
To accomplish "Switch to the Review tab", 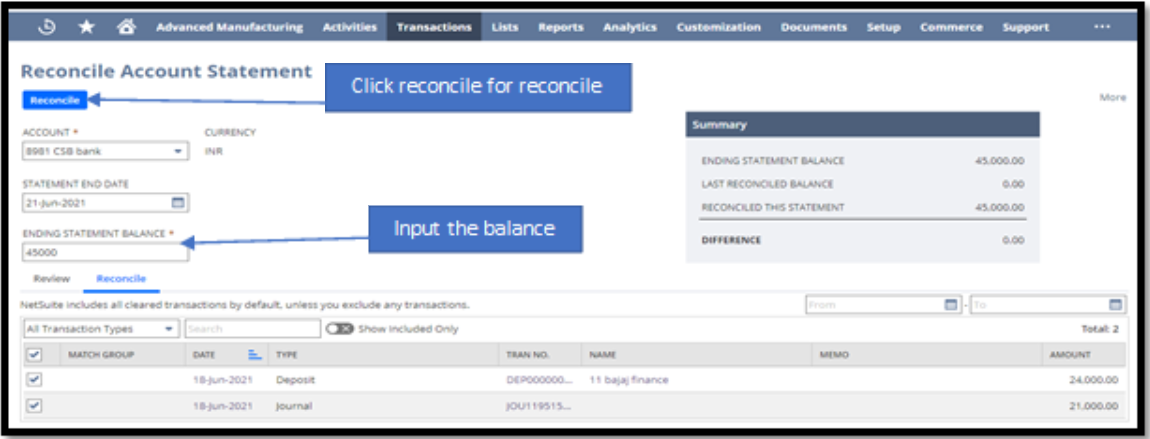I will point(51,279).
